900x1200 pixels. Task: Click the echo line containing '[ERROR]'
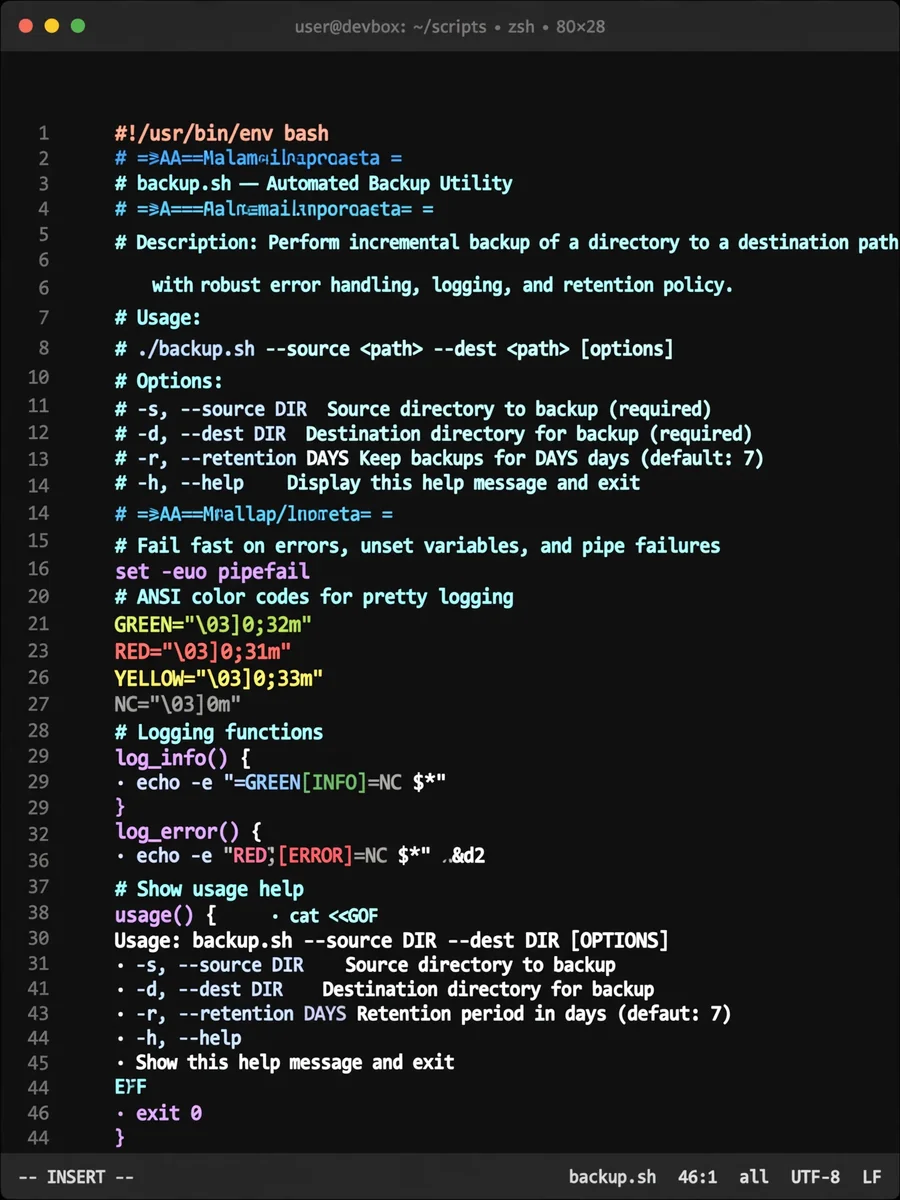[300, 856]
